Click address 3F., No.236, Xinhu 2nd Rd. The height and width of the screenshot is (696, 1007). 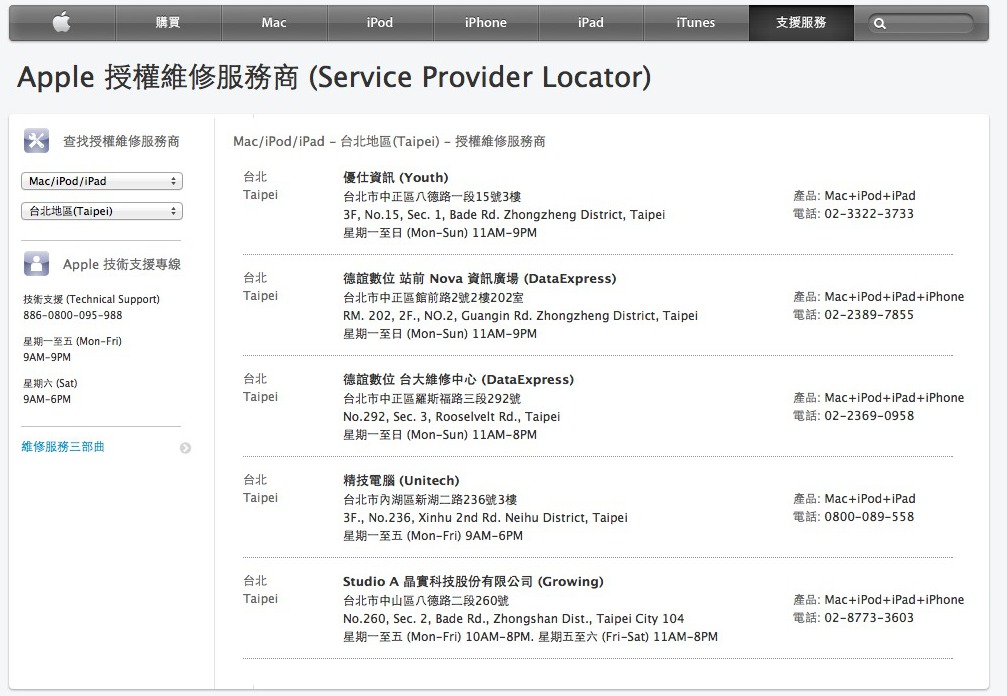point(486,518)
